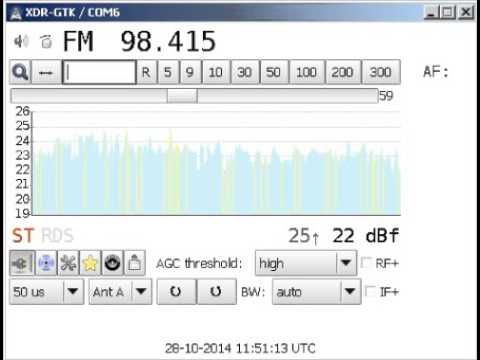Open the Ant A antenna dropdown
The width and height of the screenshot is (480, 360).
(120, 292)
